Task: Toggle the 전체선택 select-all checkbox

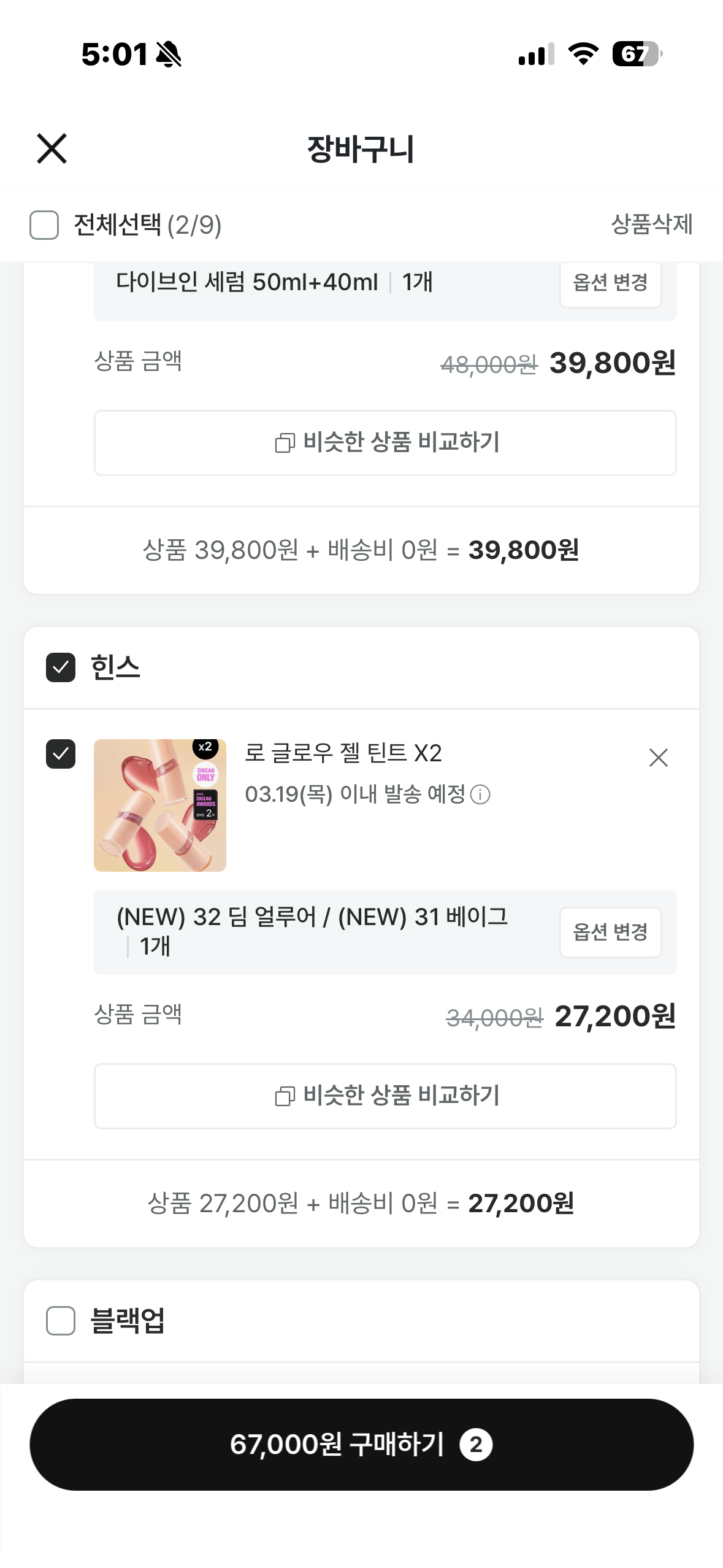Action: [44, 225]
